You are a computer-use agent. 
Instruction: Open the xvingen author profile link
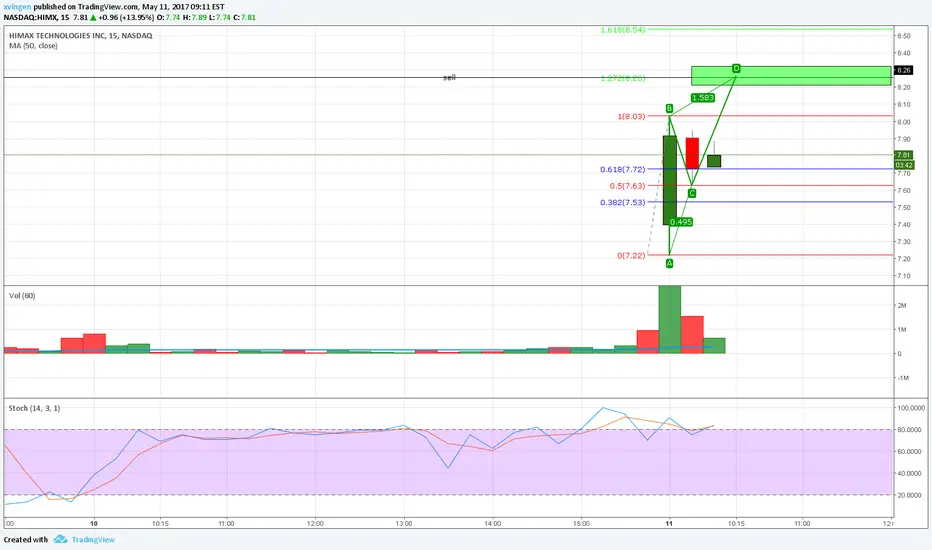17,7
